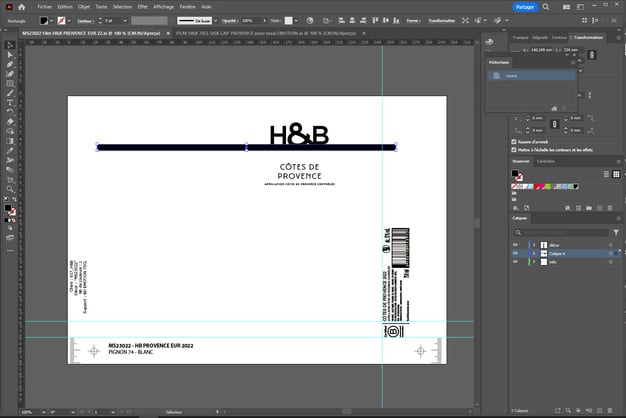The height and width of the screenshot is (418, 626).
Task: Expand the info layer contents
Action: pyautogui.click(x=534, y=262)
